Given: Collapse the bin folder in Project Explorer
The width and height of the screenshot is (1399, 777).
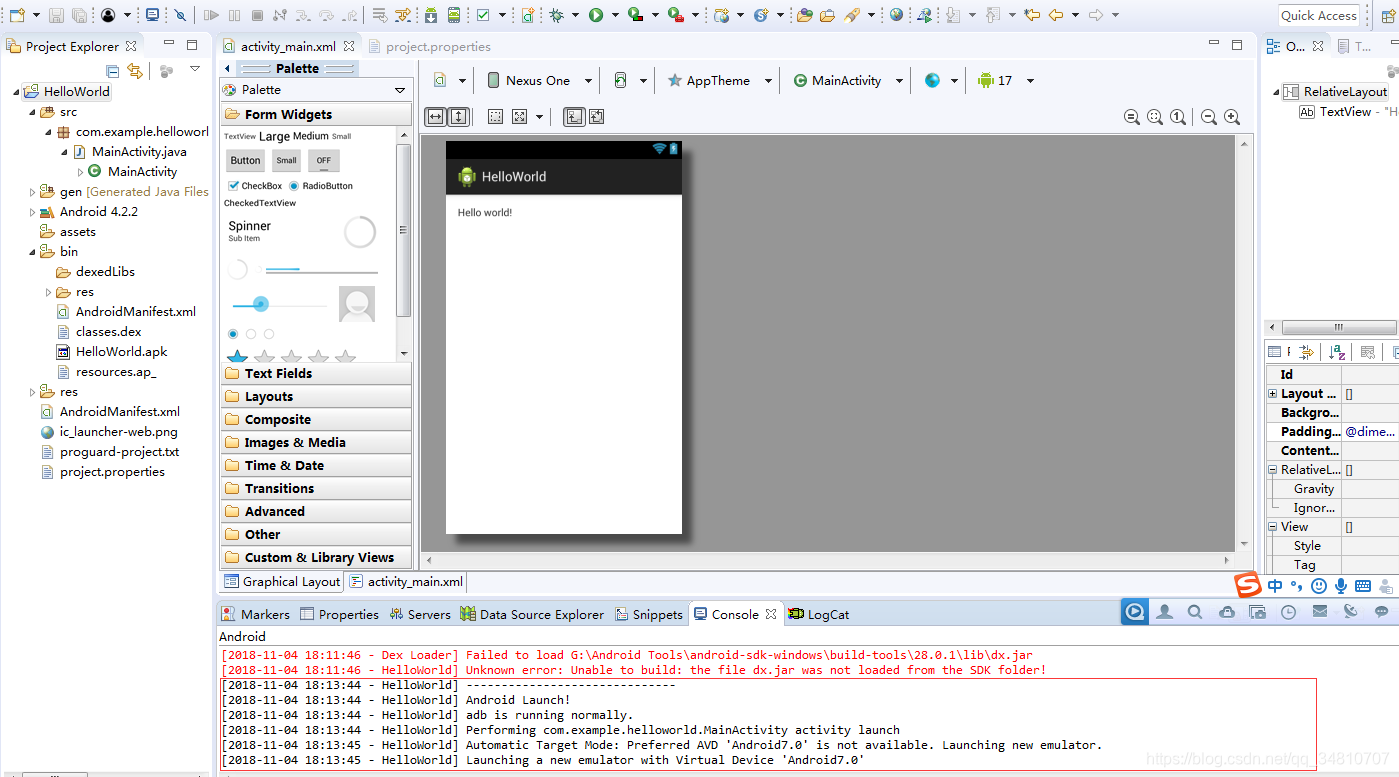Looking at the screenshot, I should pyautogui.click(x=32, y=252).
